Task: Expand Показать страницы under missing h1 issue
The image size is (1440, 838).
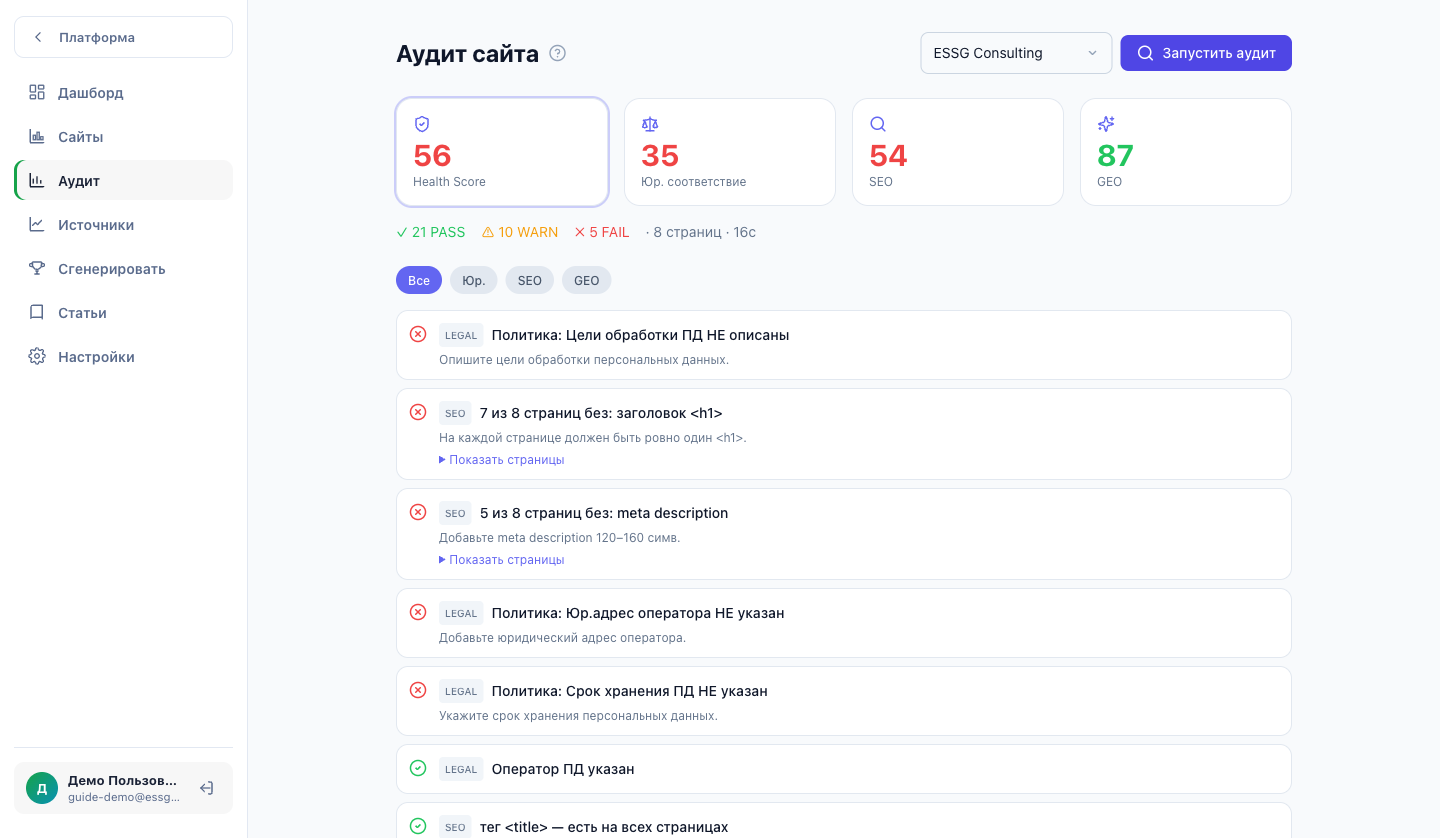Action: [502, 460]
